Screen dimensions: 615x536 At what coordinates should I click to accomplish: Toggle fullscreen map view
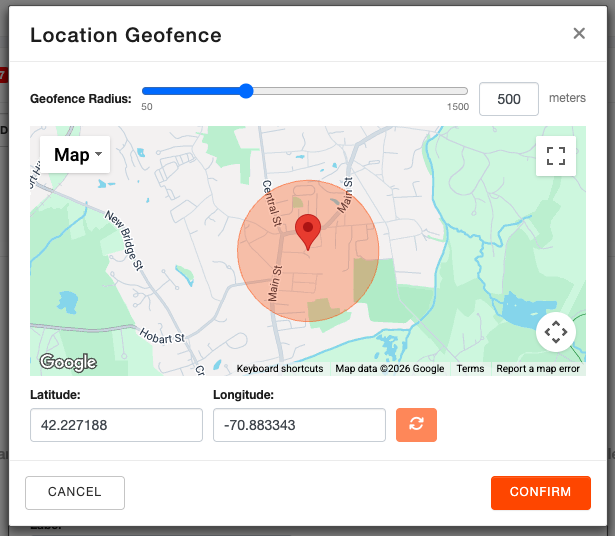556,156
